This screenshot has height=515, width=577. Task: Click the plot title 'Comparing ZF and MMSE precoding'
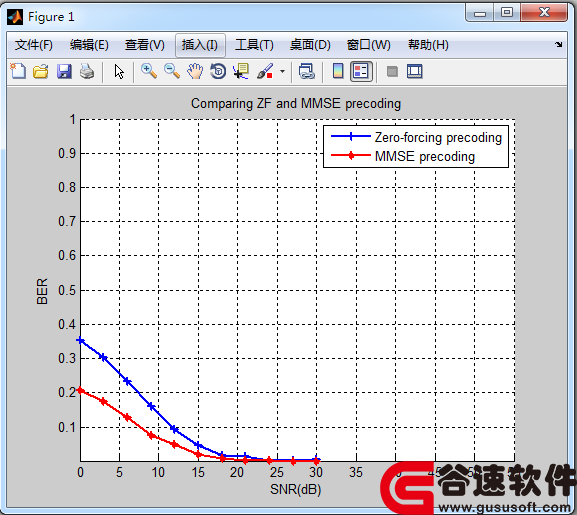[296, 104]
